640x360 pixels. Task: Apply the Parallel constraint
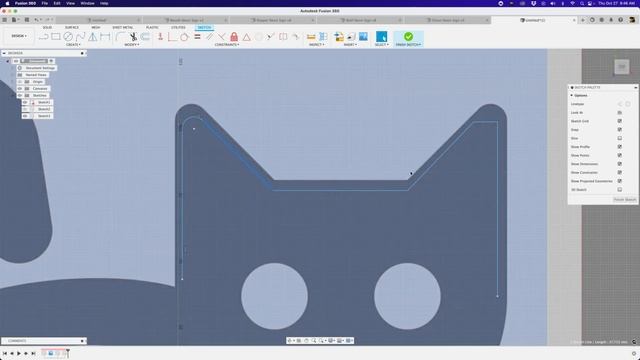[x=209, y=37]
